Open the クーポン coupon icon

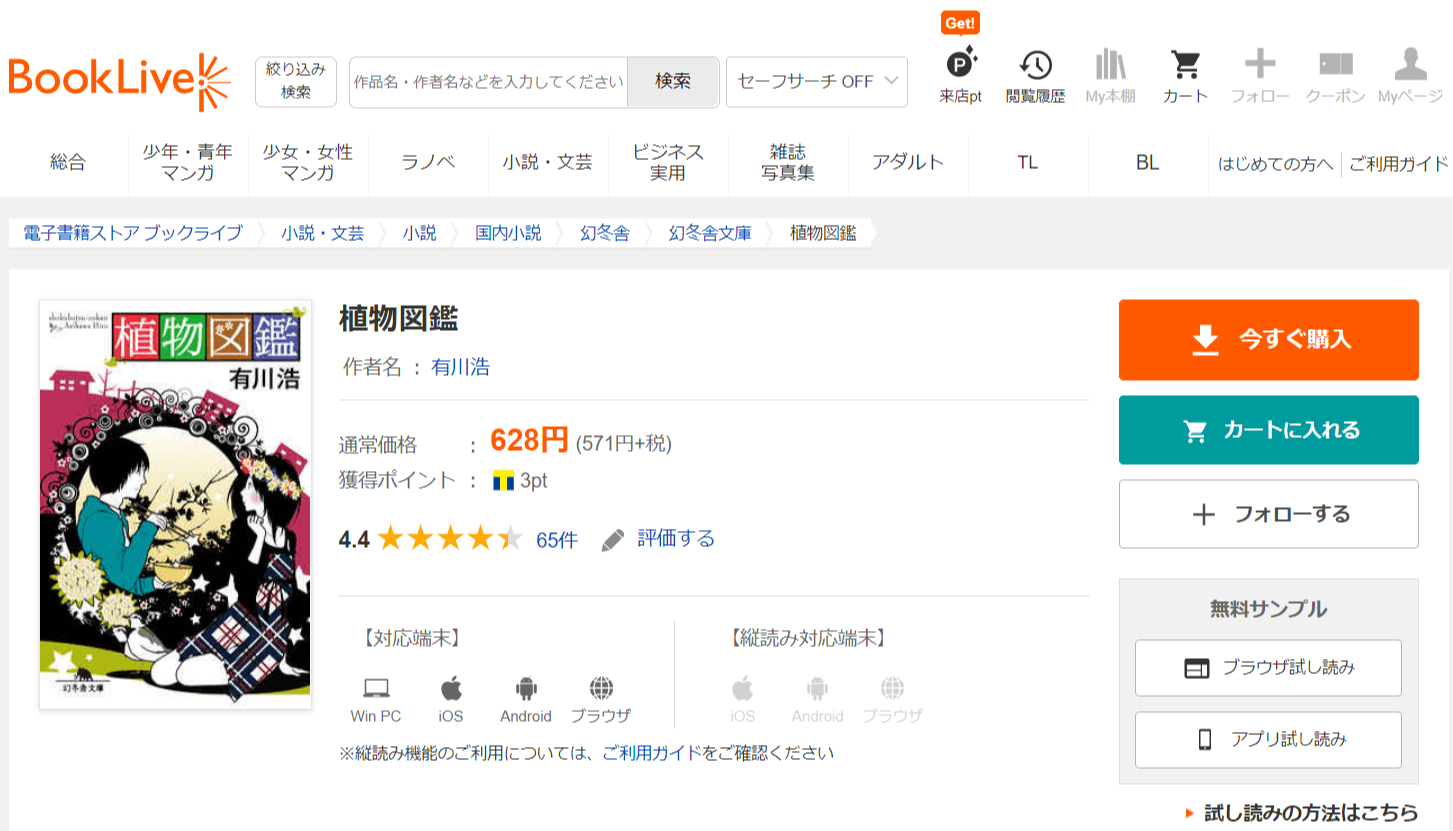pyautogui.click(x=1335, y=66)
